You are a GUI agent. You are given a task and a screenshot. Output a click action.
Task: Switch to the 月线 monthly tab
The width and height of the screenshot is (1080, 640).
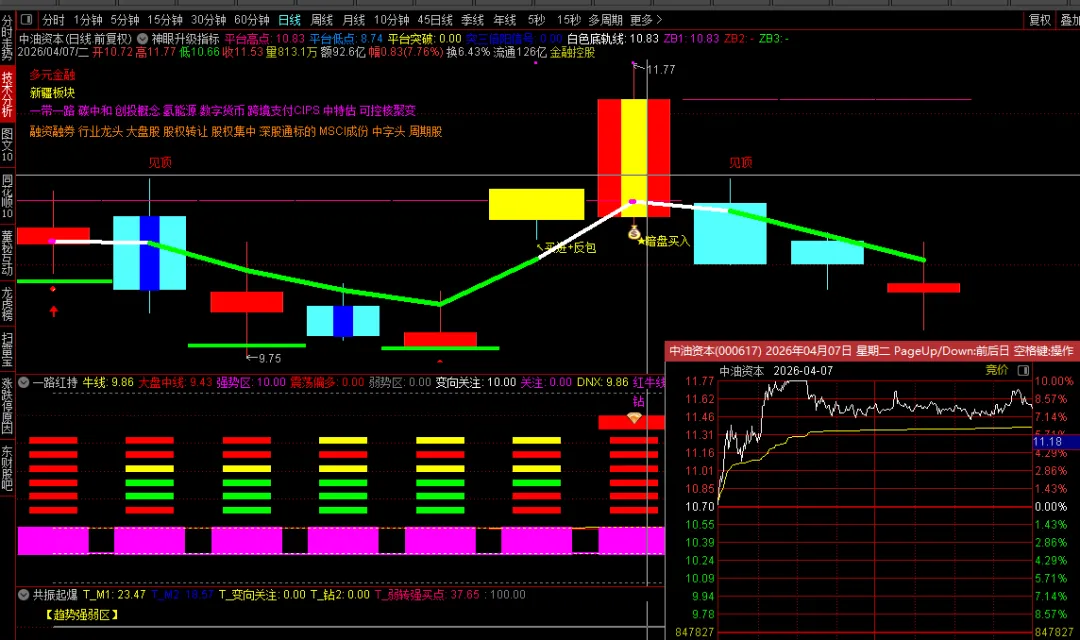[354, 19]
